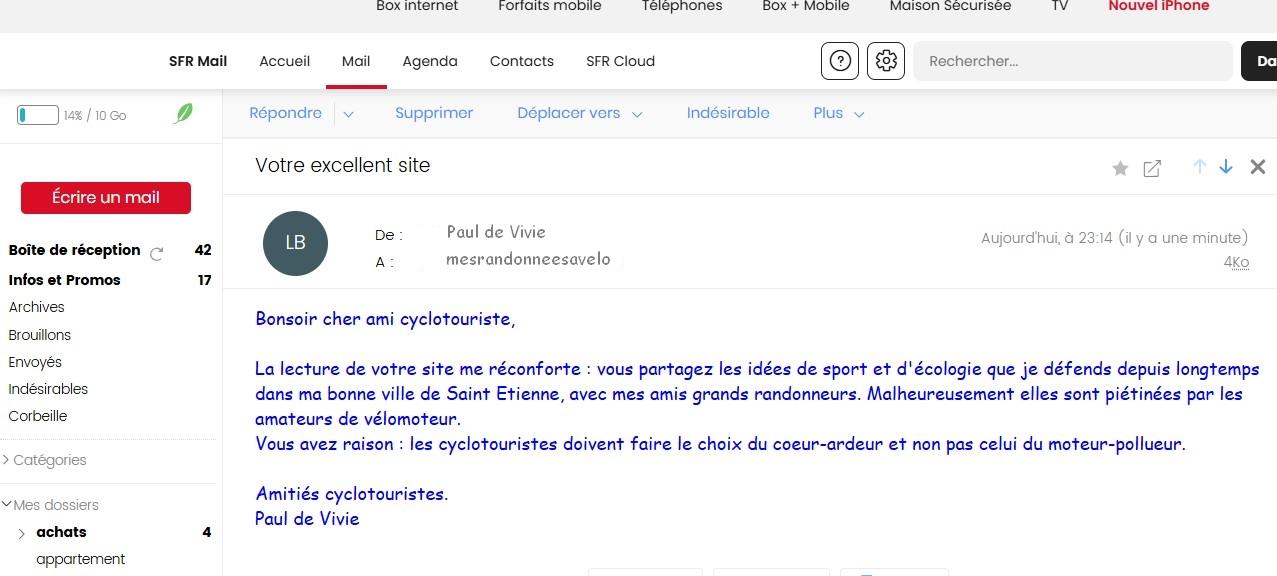Viewport: 1277px width, 576px height.
Task: Expand the achats folder
Action: [22, 533]
